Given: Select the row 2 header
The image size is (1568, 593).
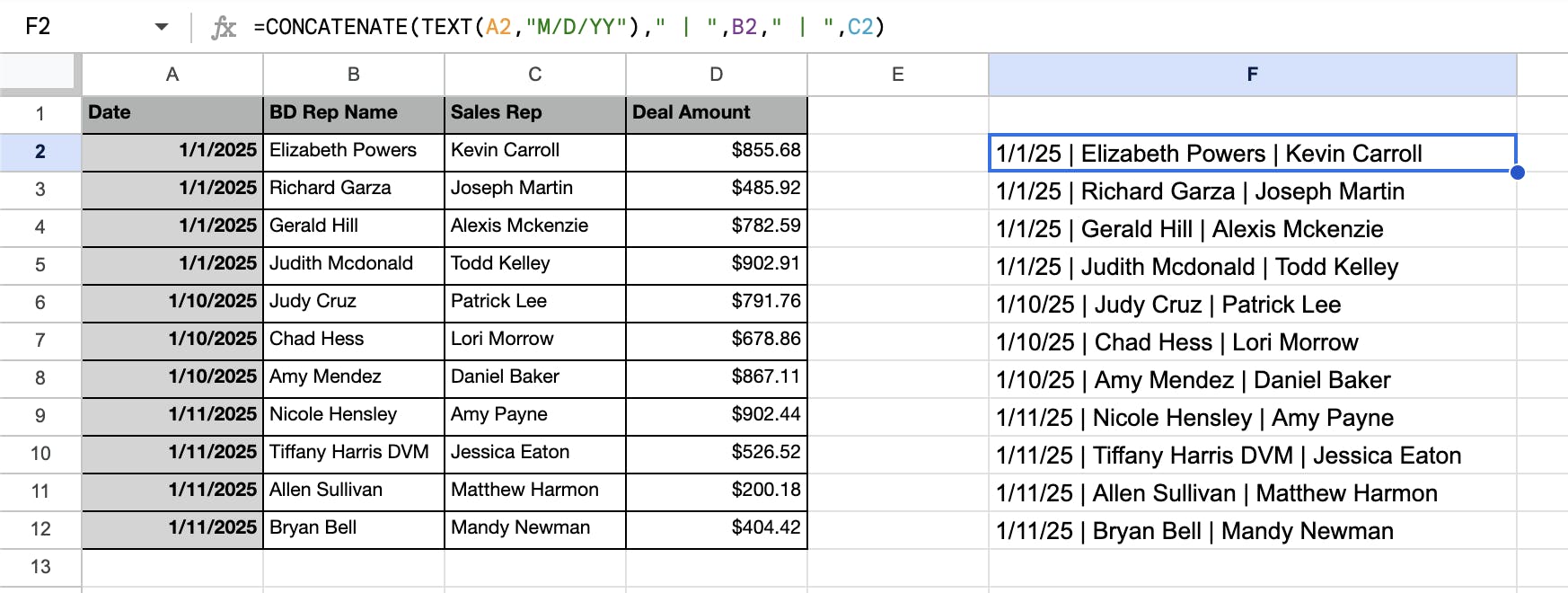Looking at the screenshot, I should pyautogui.click(x=40, y=152).
